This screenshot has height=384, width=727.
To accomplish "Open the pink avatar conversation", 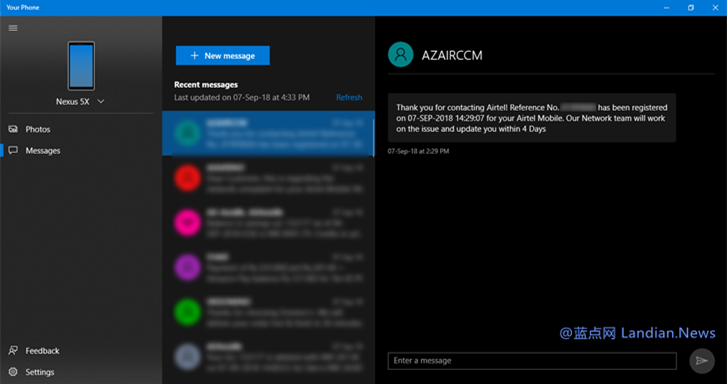I will coord(268,223).
